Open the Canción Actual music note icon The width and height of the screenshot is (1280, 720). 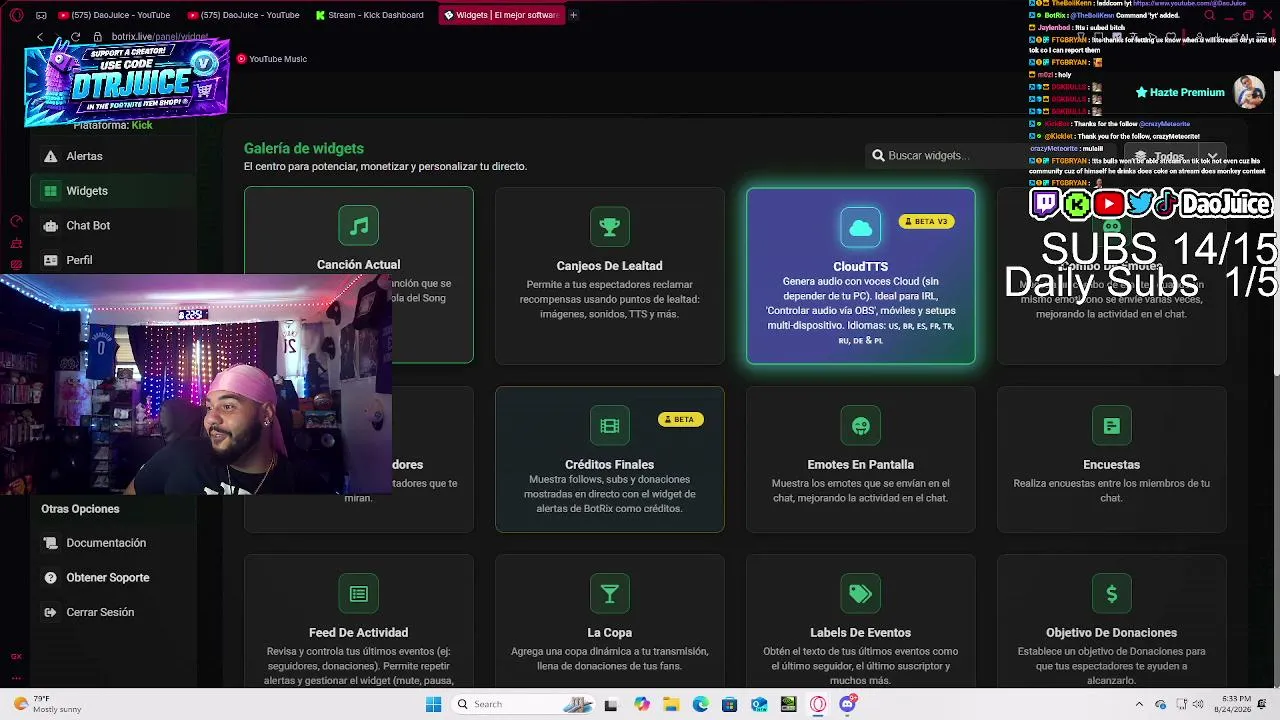(x=358, y=226)
